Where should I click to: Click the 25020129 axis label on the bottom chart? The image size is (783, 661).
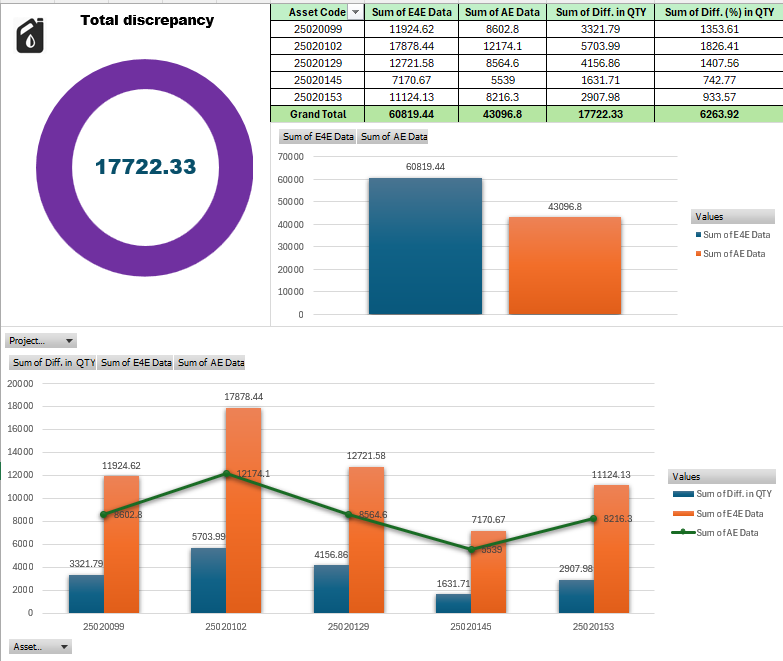348,627
